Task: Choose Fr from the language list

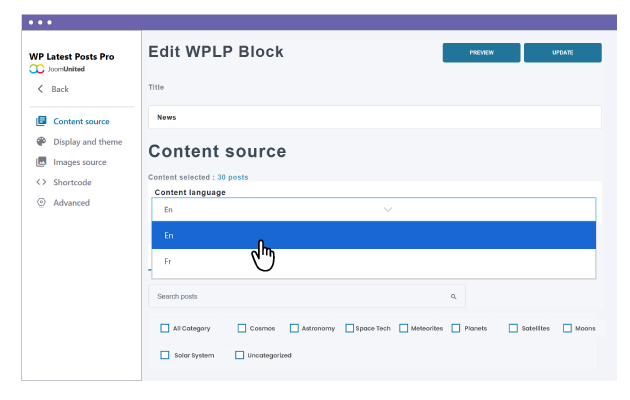Action: coord(373,263)
